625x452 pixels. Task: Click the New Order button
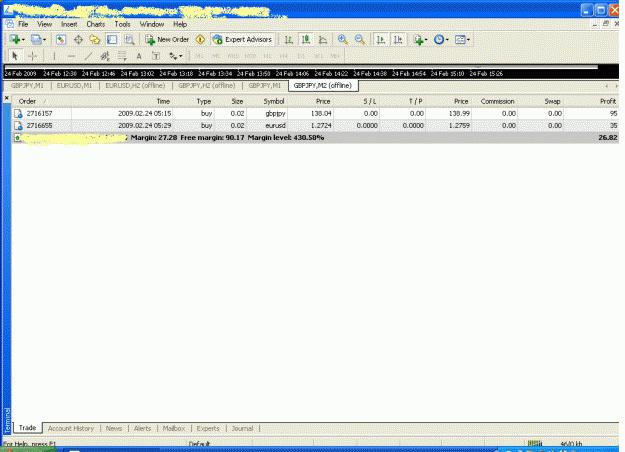(167, 39)
